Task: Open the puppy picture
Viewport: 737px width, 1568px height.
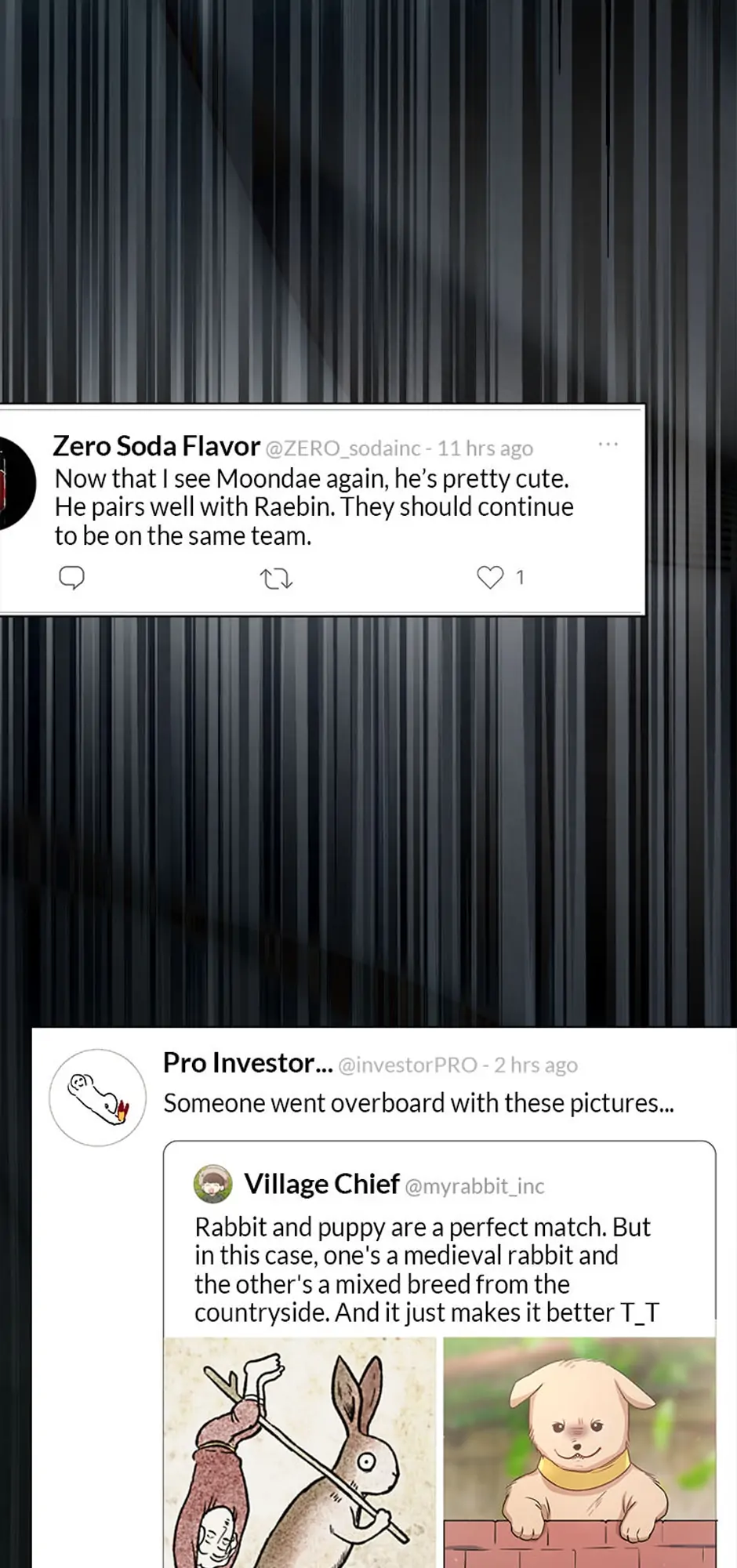Action: (579, 1452)
